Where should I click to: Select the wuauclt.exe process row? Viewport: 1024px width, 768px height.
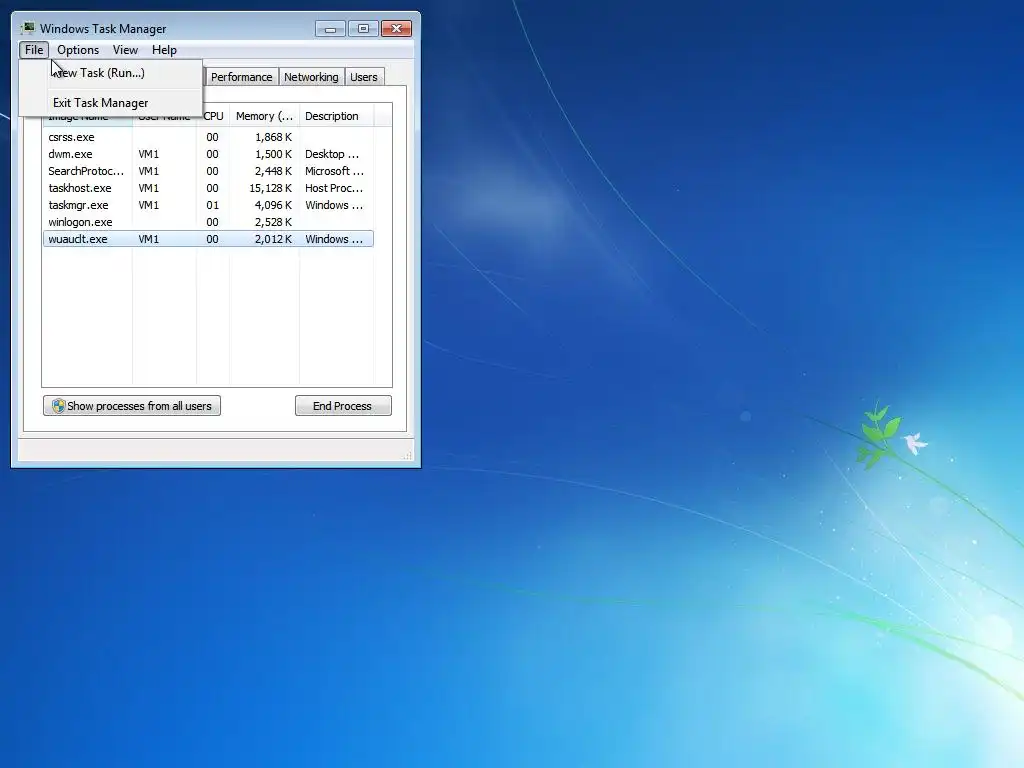point(208,239)
